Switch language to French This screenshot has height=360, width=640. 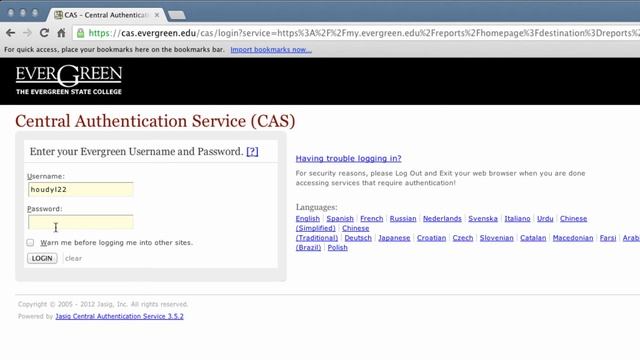pos(371,219)
